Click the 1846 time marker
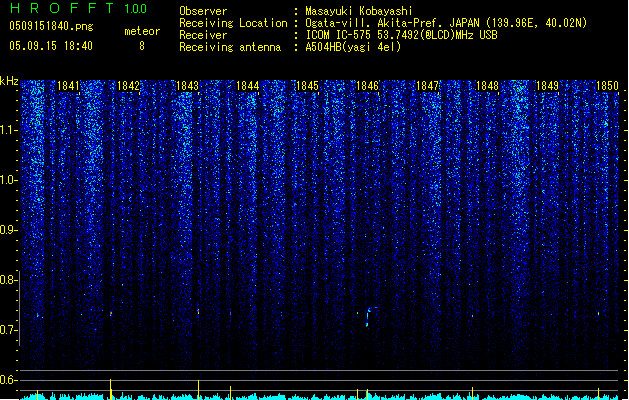 pos(367,86)
